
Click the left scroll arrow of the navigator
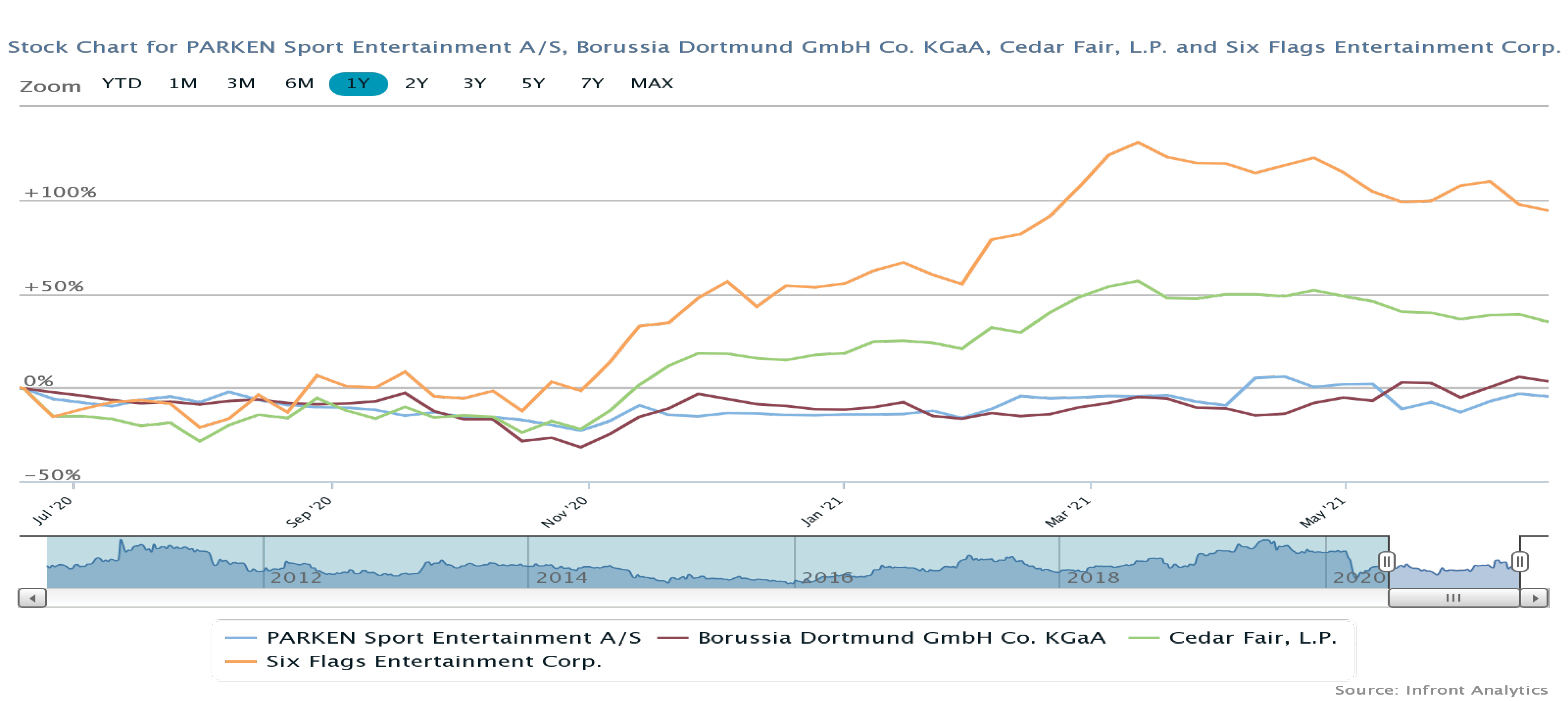click(32, 598)
